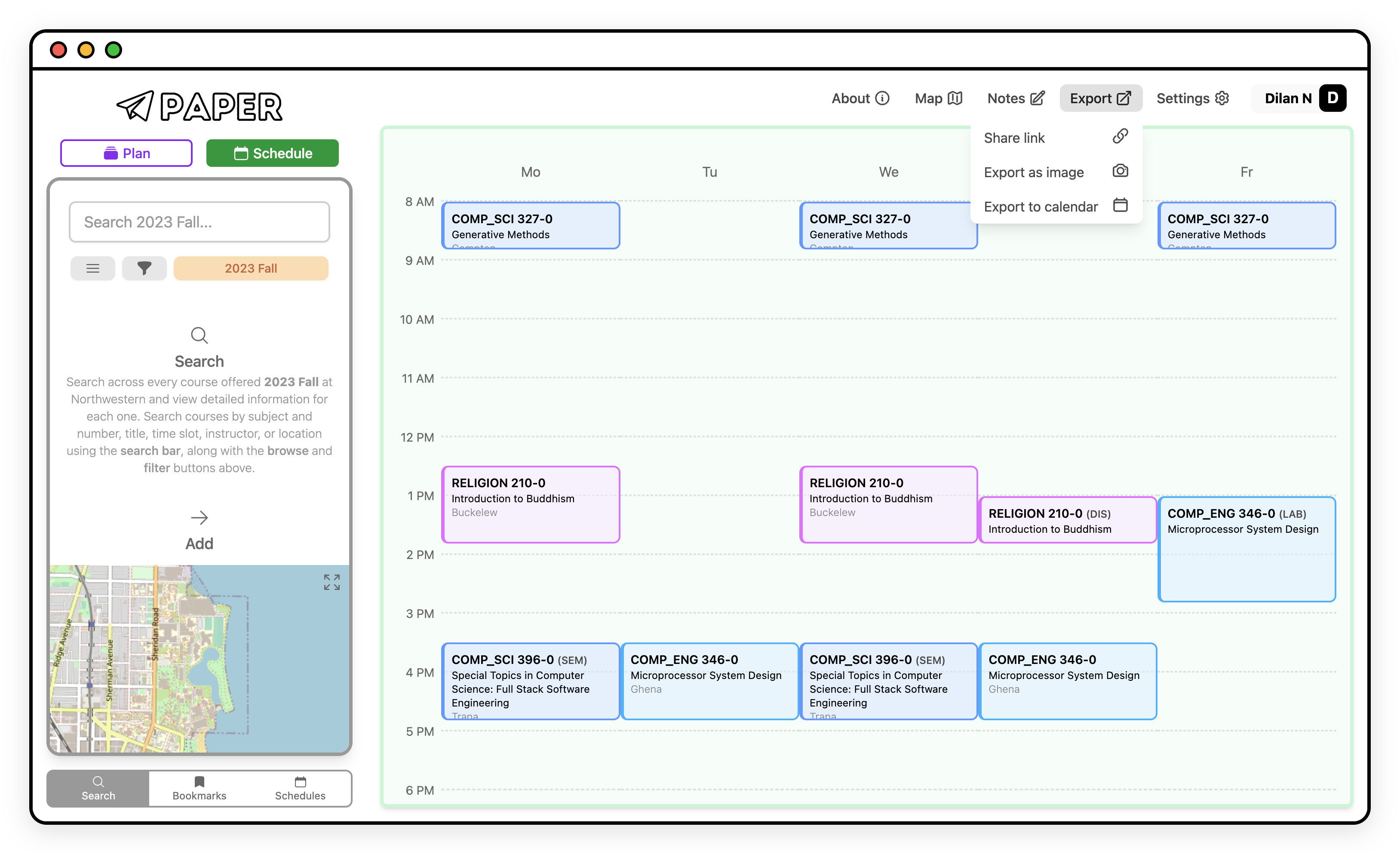This screenshot has height=854, width=1400.
Task: Open the About info page
Action: coord(860,98)
